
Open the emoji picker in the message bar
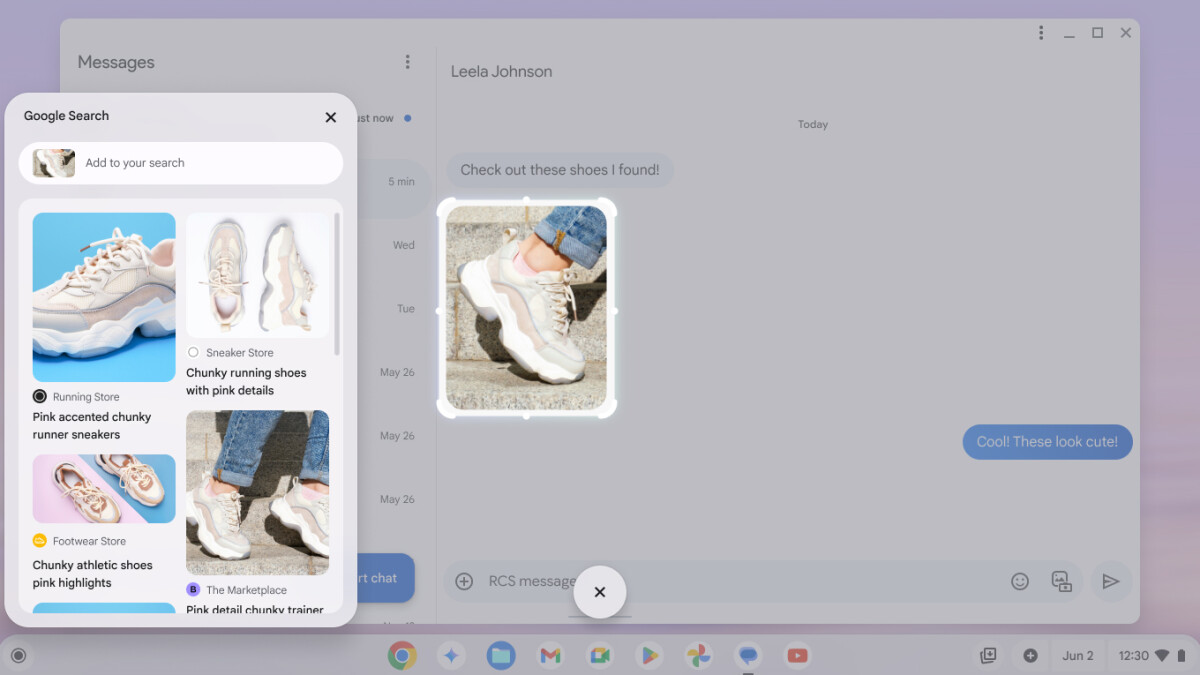(x=1019, y=581)
